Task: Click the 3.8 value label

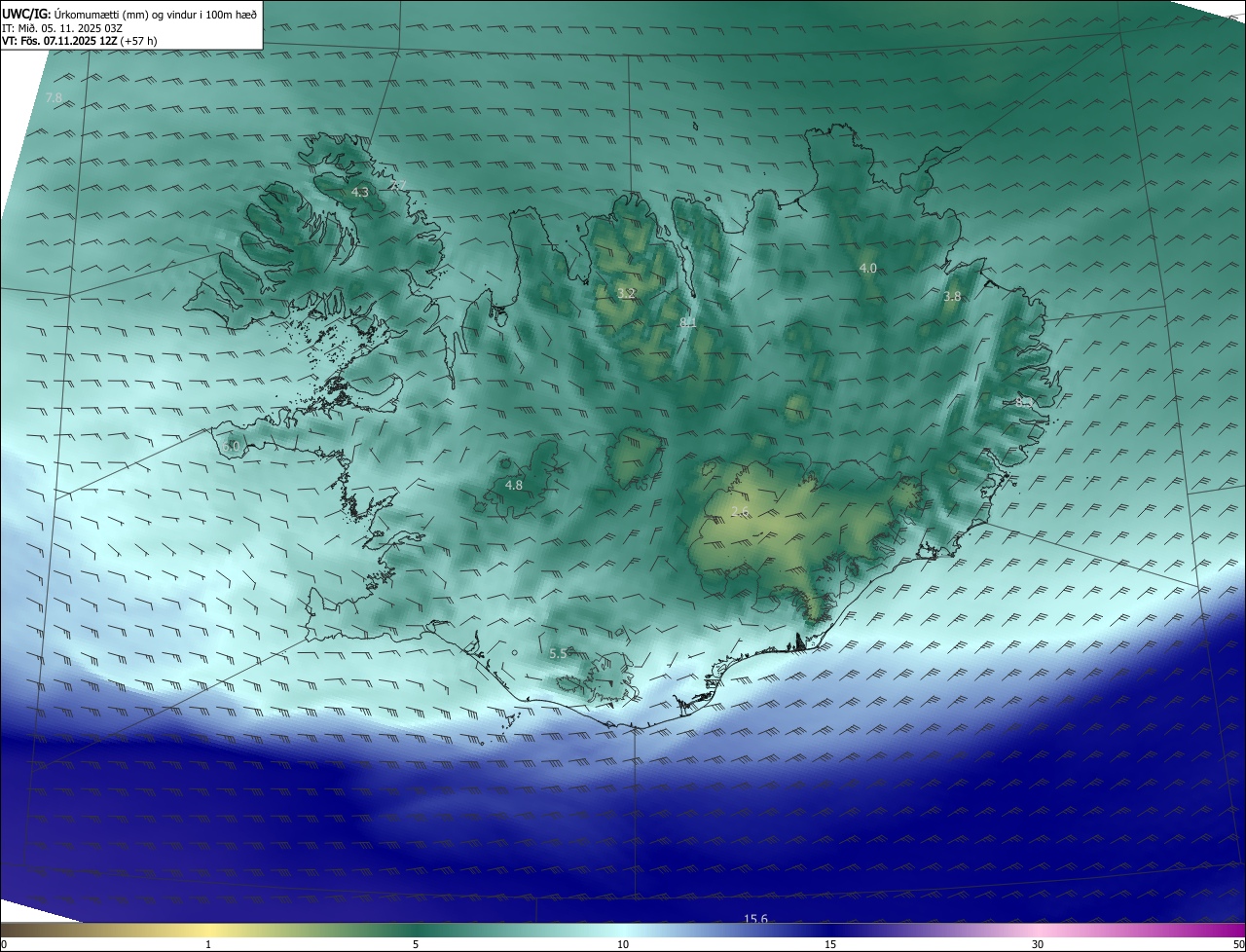Action: tap(952, 297)
